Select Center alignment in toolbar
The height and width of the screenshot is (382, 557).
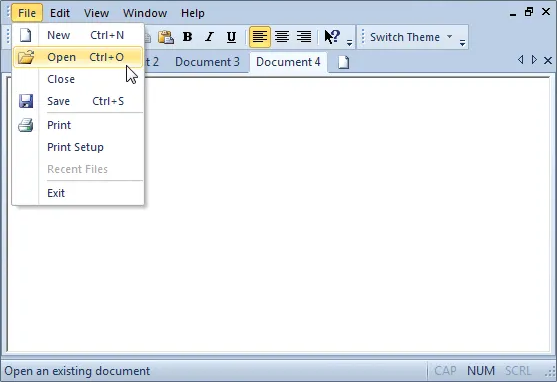coord(282,37)
